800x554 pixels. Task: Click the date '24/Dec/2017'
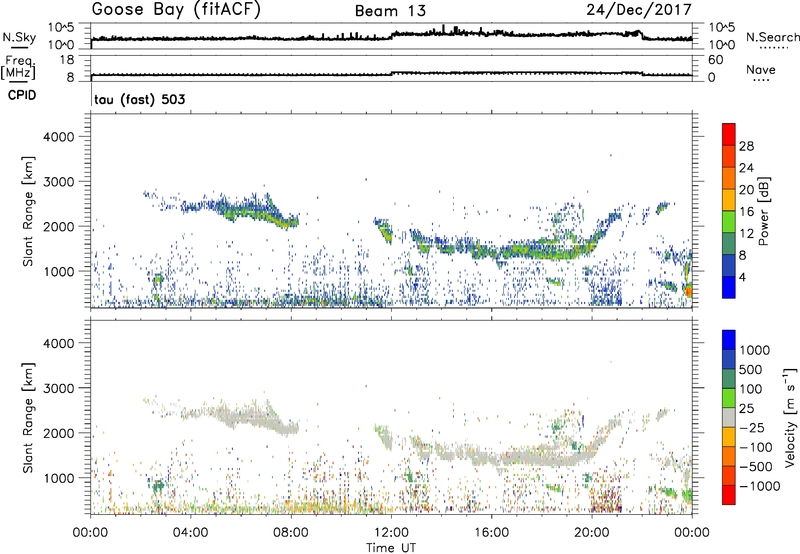[x=639, y=10]
